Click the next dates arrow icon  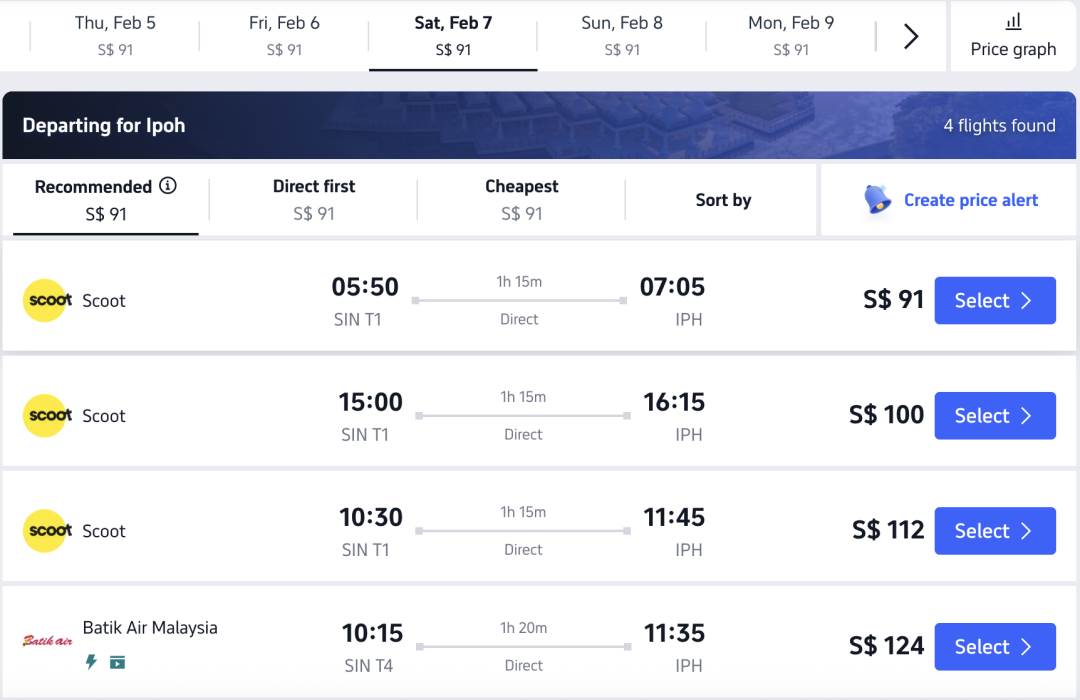coord(911,37)
